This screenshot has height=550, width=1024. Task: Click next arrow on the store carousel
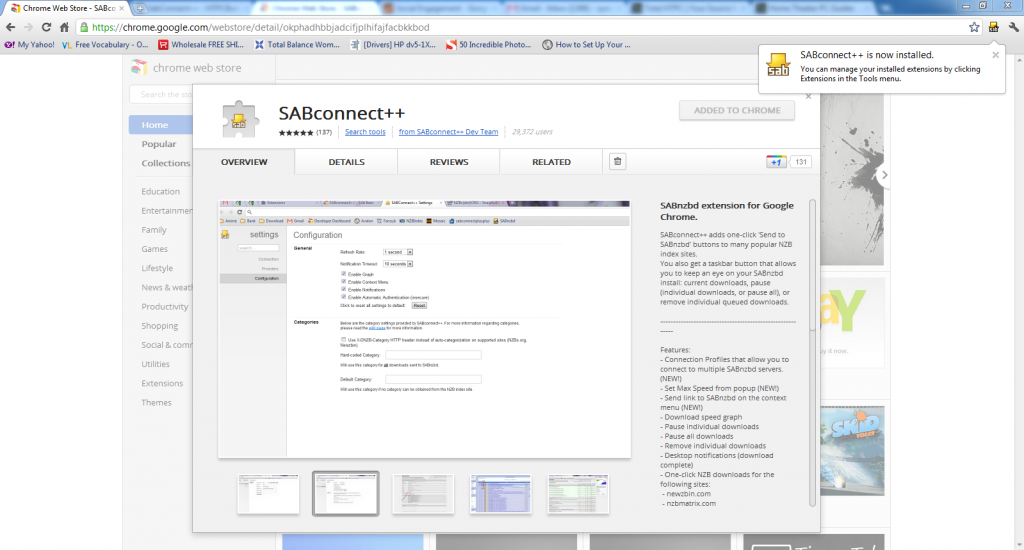click(x=884, y=175)
